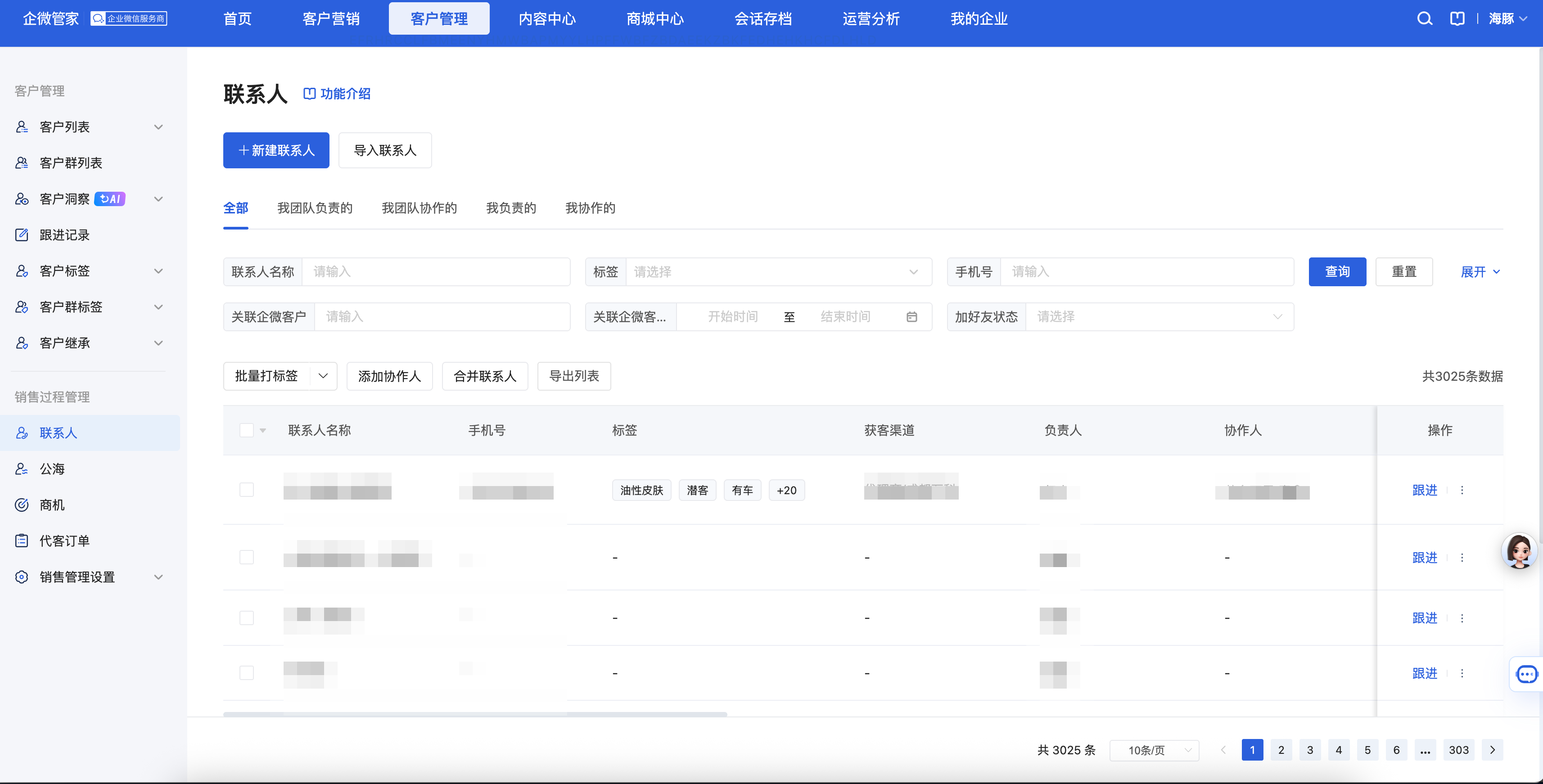1543x784 pixels.
Task: Focus the 手机号 input field
Action: pos(1147,272)
